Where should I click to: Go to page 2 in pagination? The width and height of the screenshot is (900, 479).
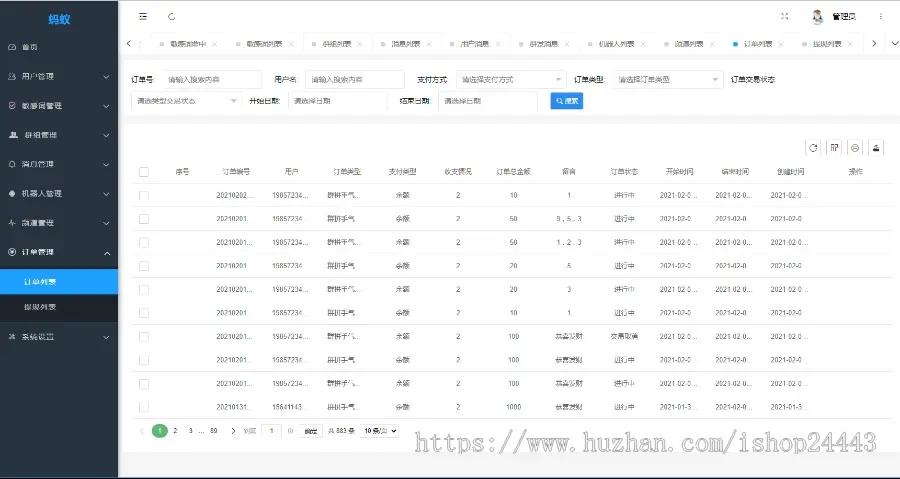point(175,431)
